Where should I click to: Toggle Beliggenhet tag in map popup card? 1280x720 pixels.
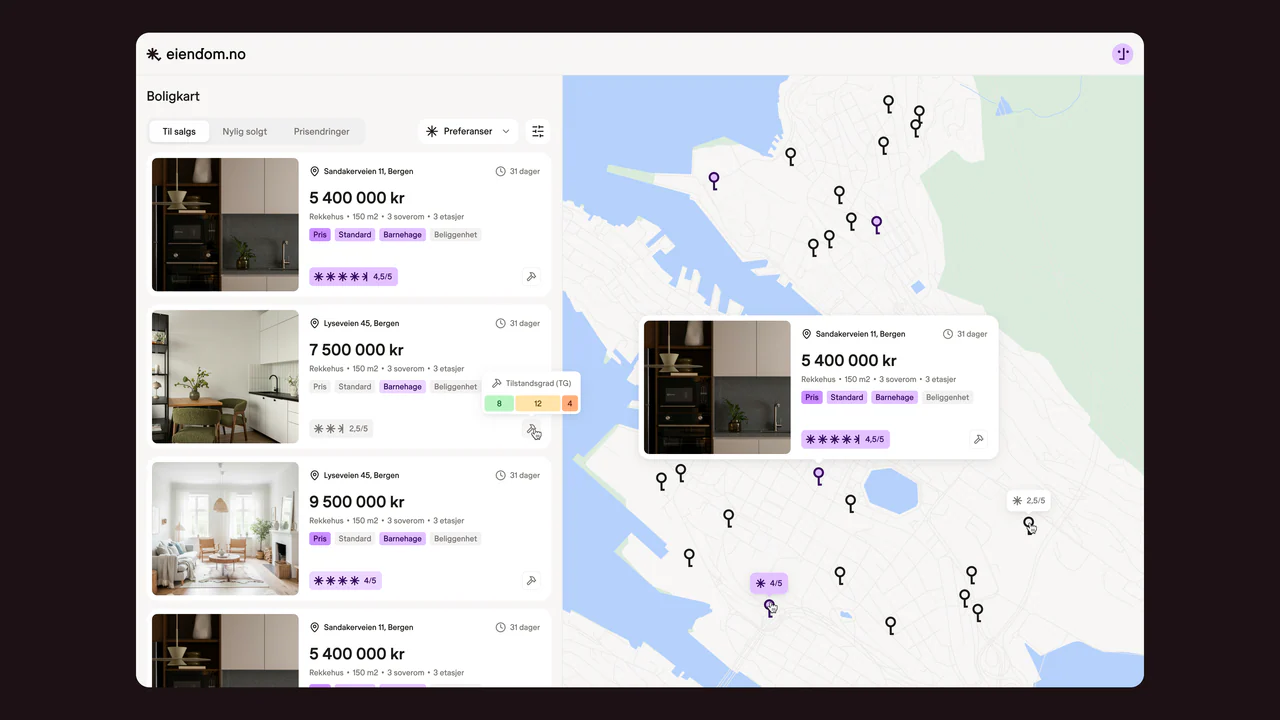[947, 397]
